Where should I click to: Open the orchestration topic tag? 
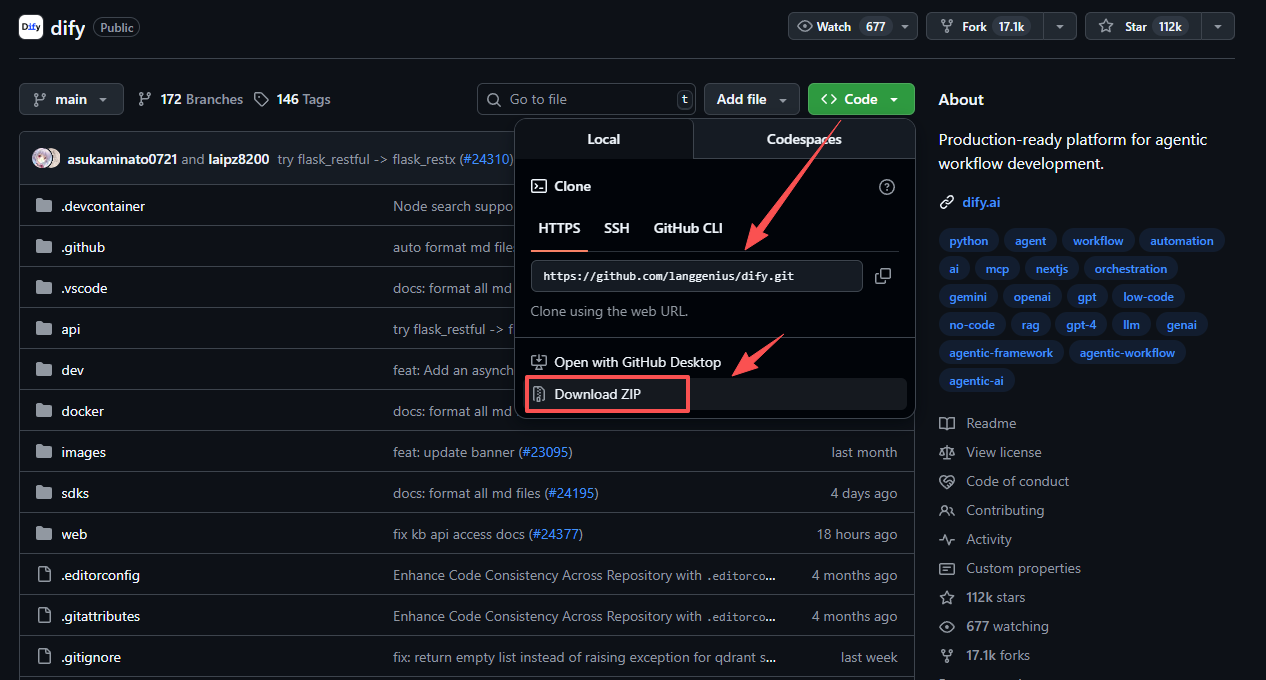click(1131, 269)
